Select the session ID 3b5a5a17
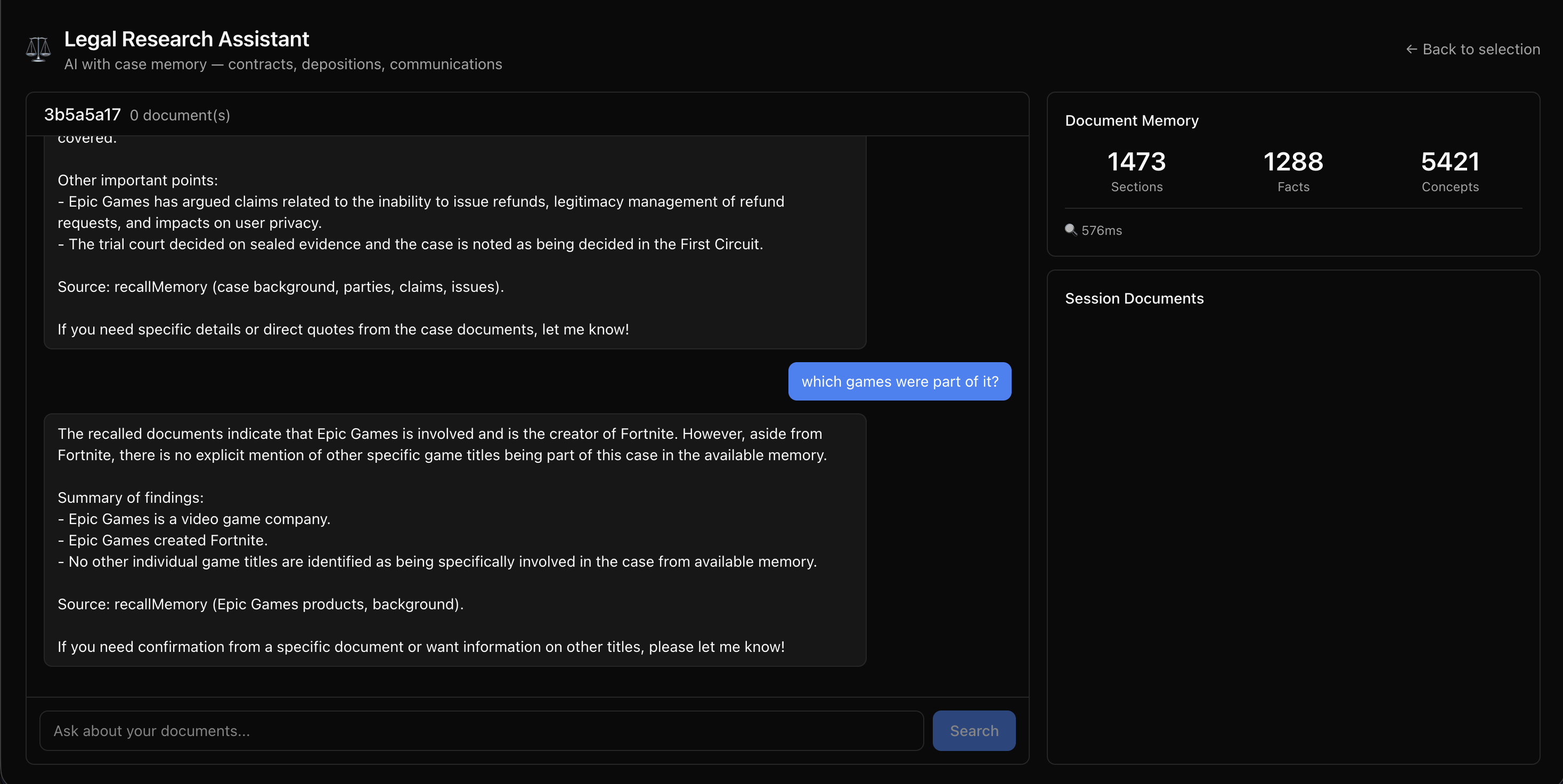Viewport: 1563px width, 784px height. coord(82,114)
